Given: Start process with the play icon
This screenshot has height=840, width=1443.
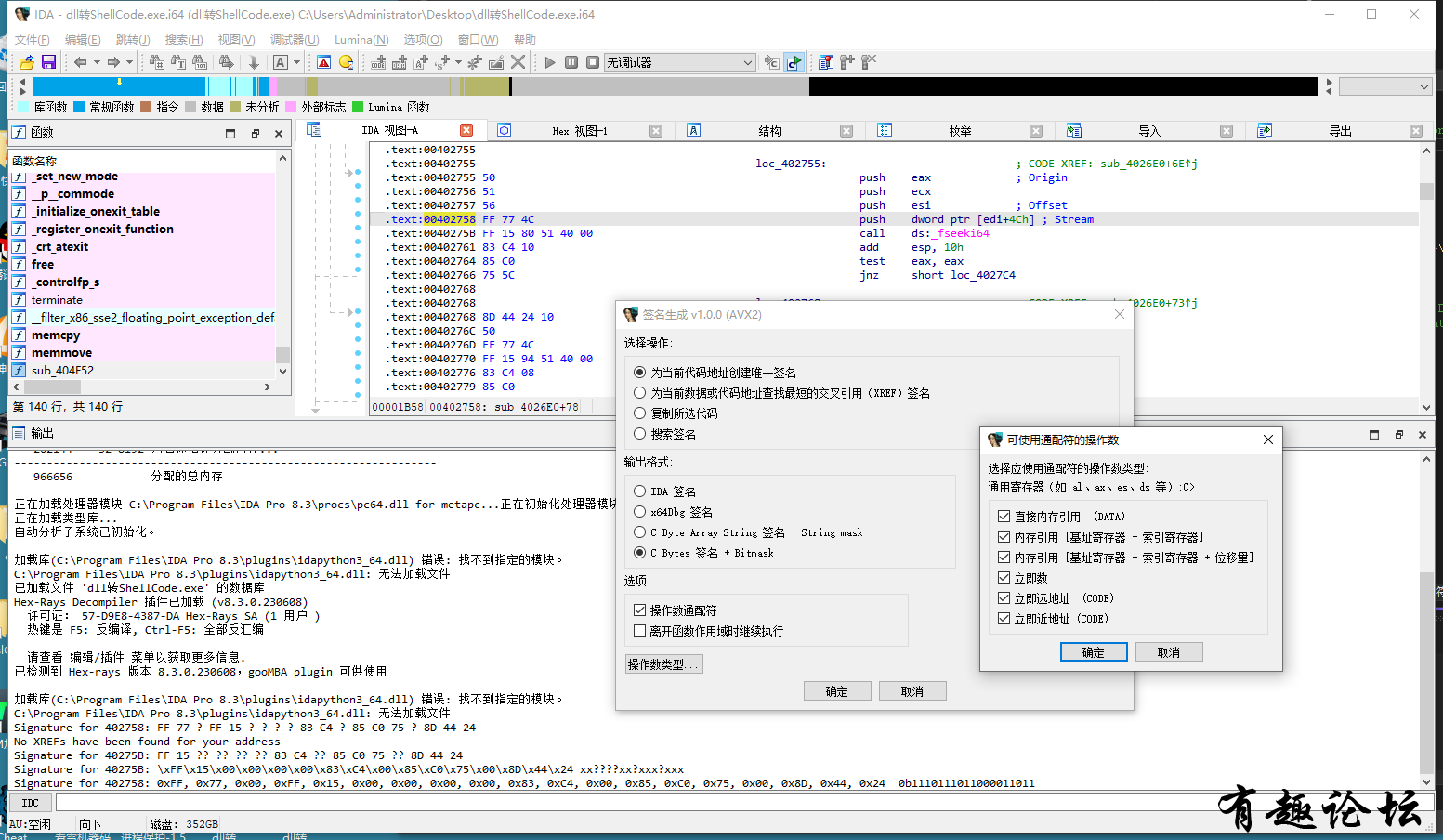Looking at the screenshot, I should [x=550, y=62].
